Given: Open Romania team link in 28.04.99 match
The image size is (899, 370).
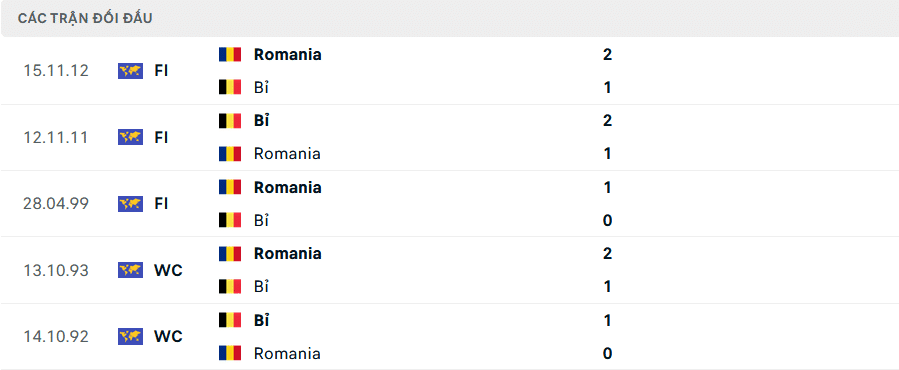Looking at the screenshot, I should (288, 188).
